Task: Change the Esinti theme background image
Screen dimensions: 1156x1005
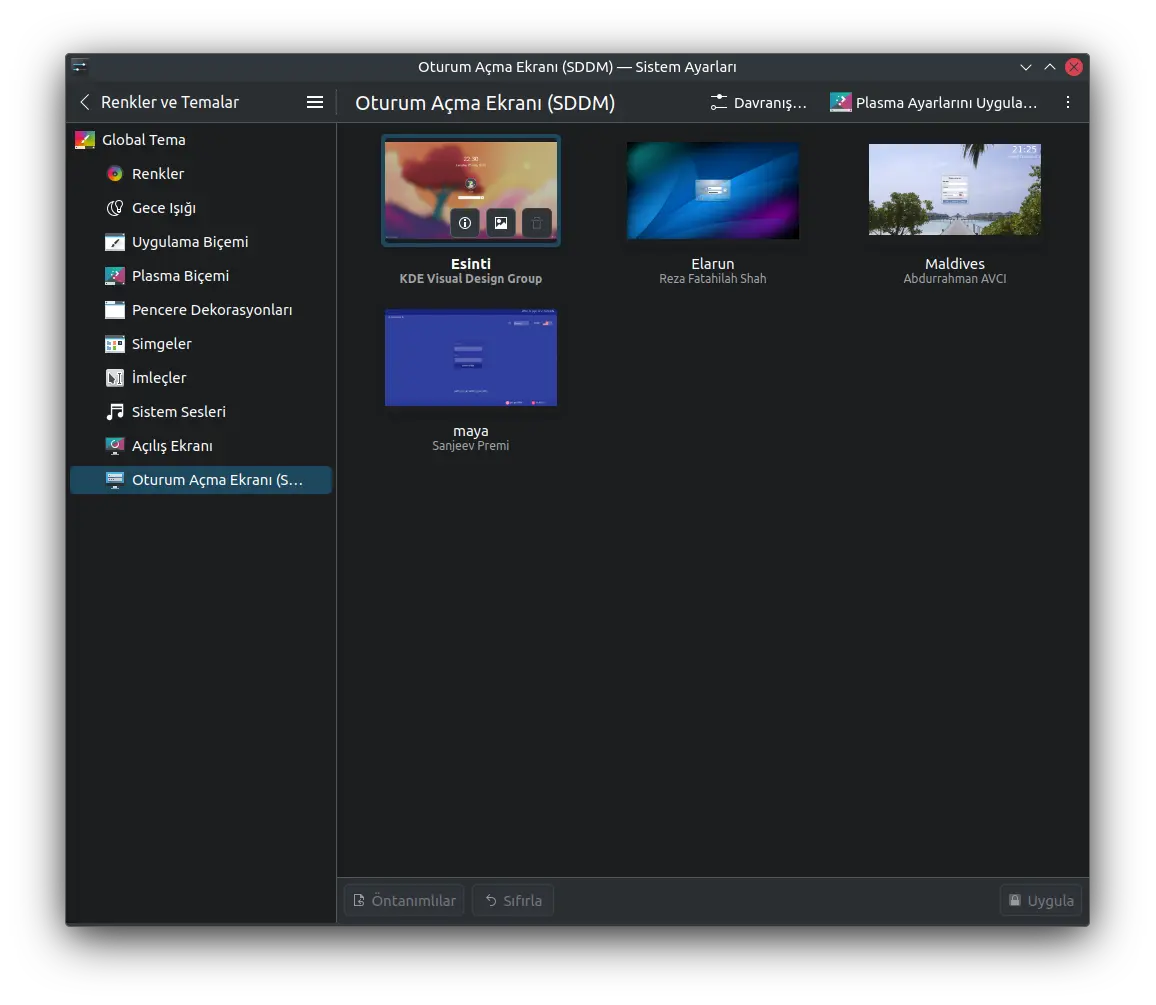Action: click(x=501, y=223)
